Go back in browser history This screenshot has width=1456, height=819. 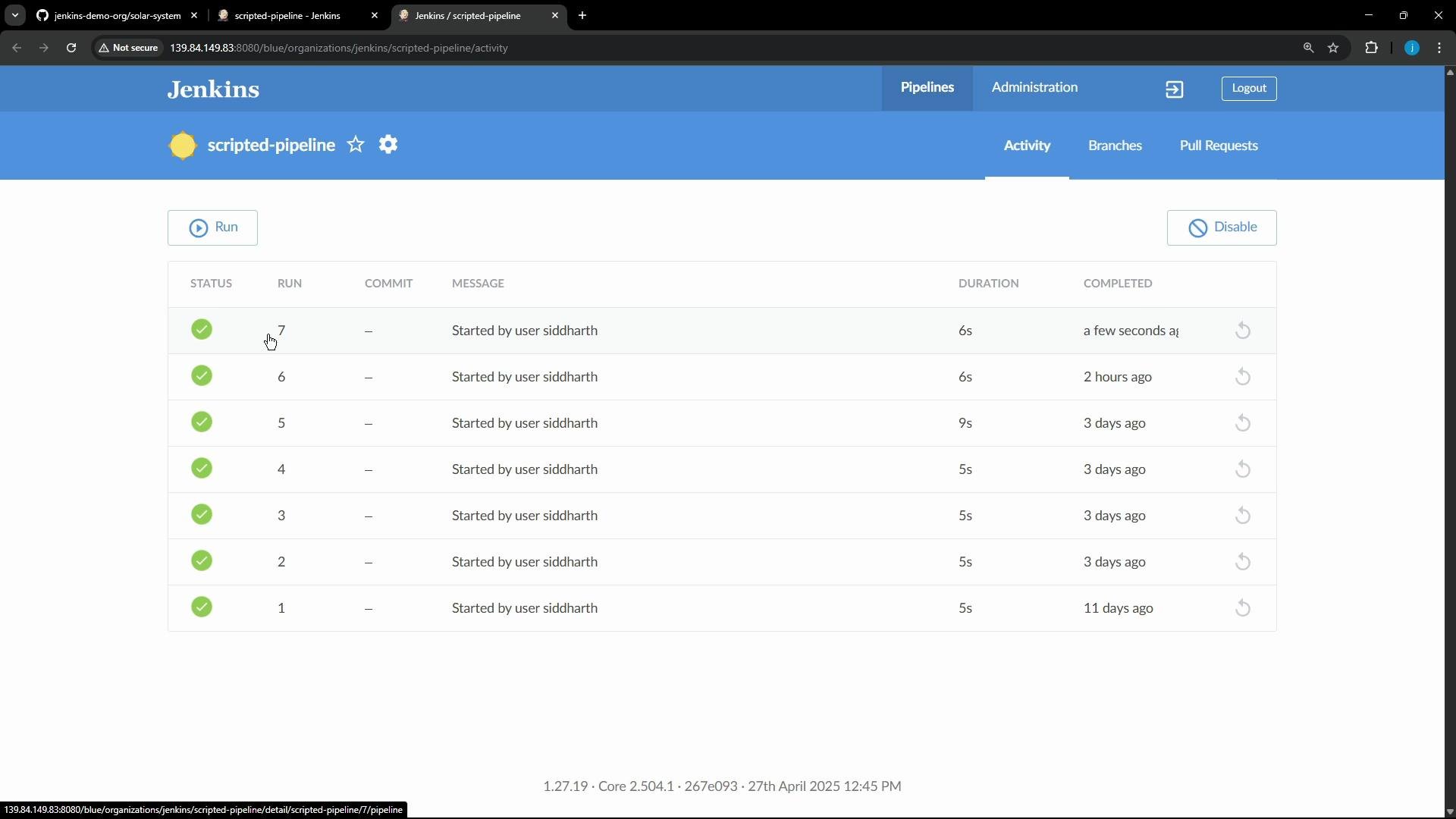[x=17, y=48]
